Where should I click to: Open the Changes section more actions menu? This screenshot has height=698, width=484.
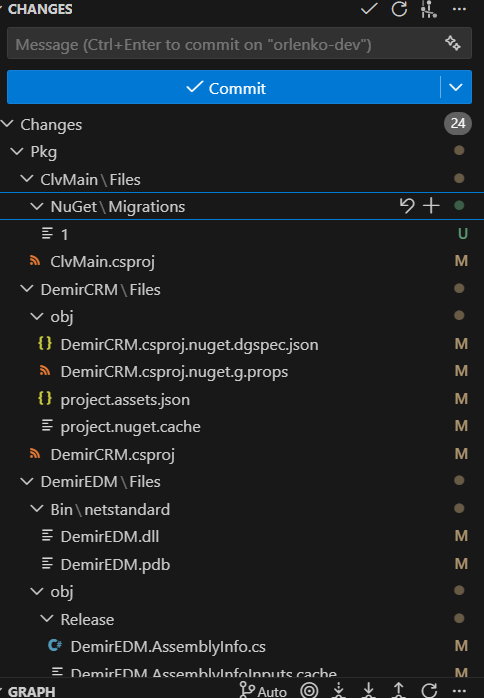point(459,9)
